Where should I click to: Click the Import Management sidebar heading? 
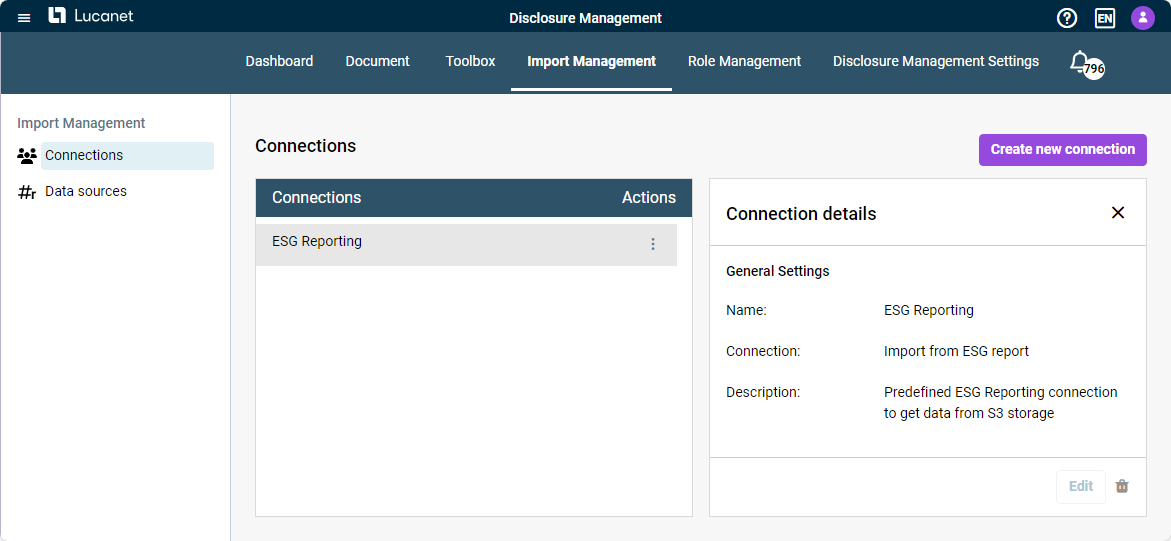click(81, 123)
